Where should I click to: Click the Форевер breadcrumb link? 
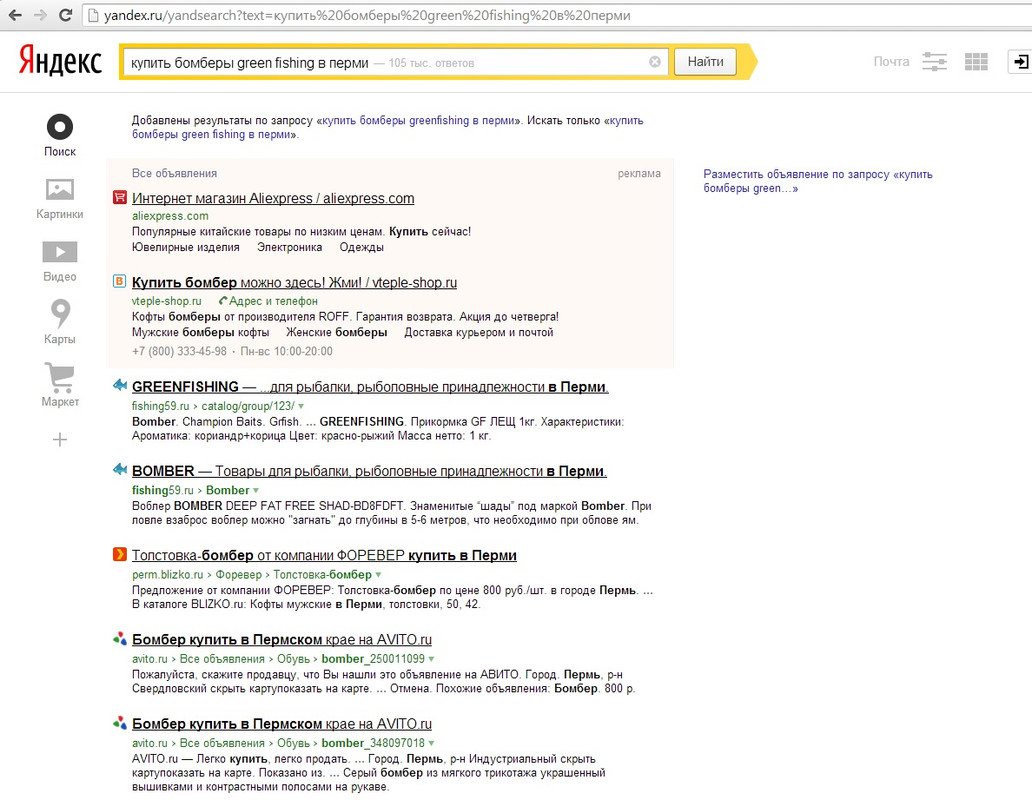(238, 574)
